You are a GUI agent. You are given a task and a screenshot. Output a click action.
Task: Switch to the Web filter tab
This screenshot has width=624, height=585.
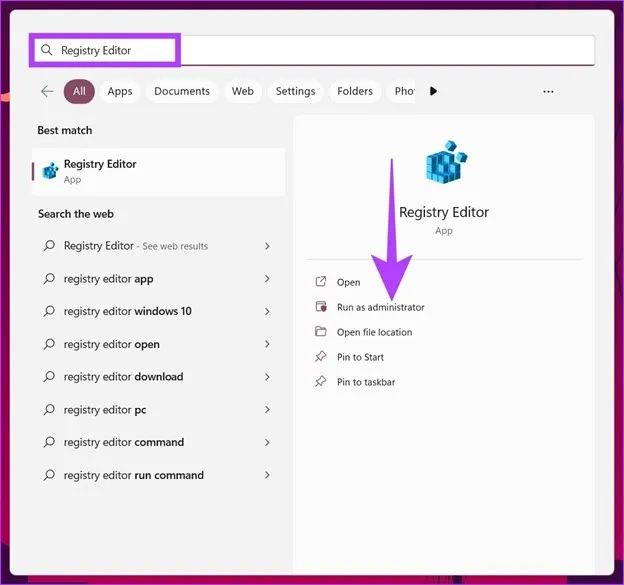[243, 91]
